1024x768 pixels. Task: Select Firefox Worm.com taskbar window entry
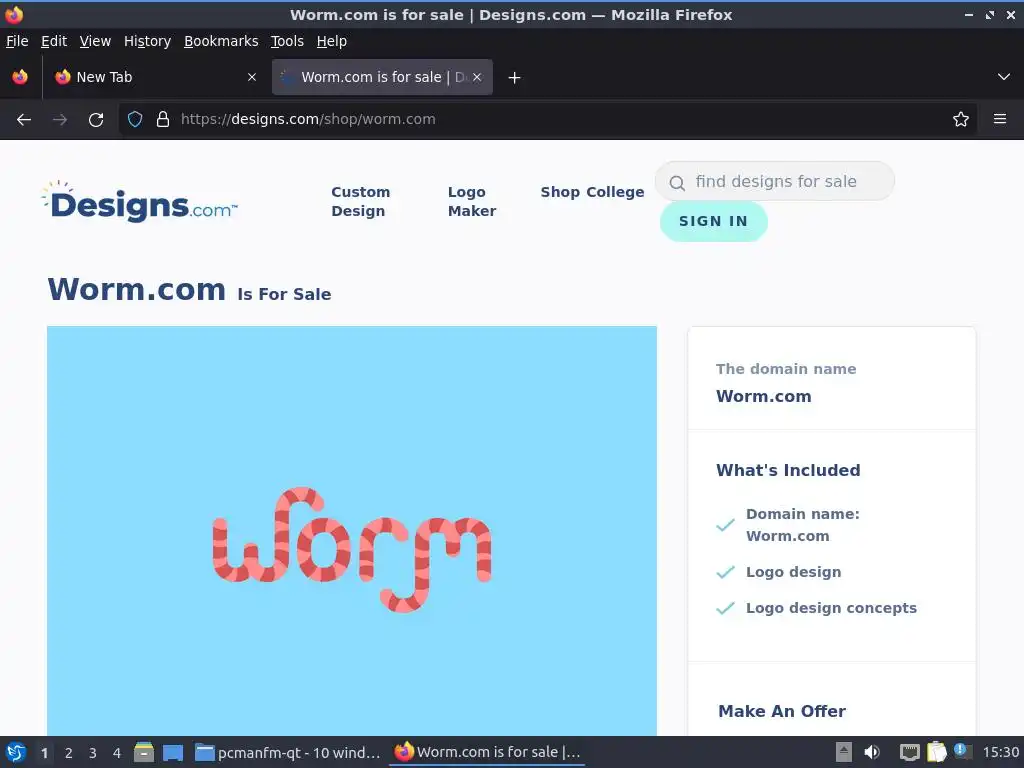[487, 752]
